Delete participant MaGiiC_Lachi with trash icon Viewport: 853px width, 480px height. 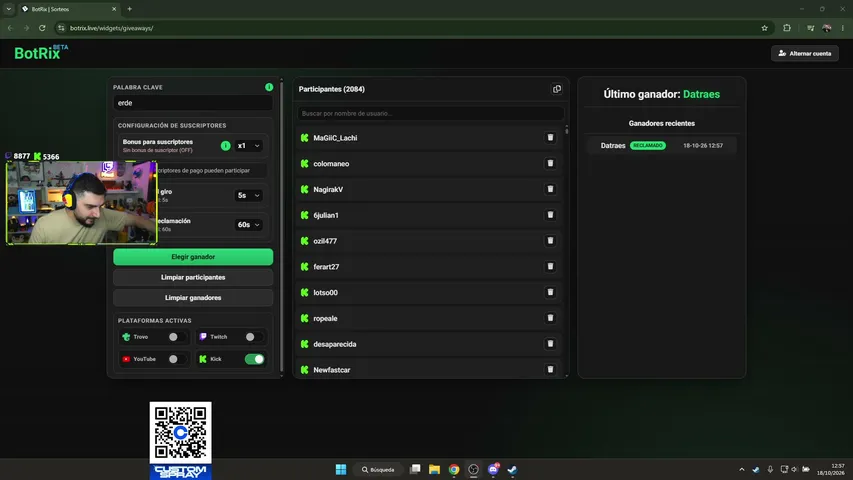click(550, 138)
